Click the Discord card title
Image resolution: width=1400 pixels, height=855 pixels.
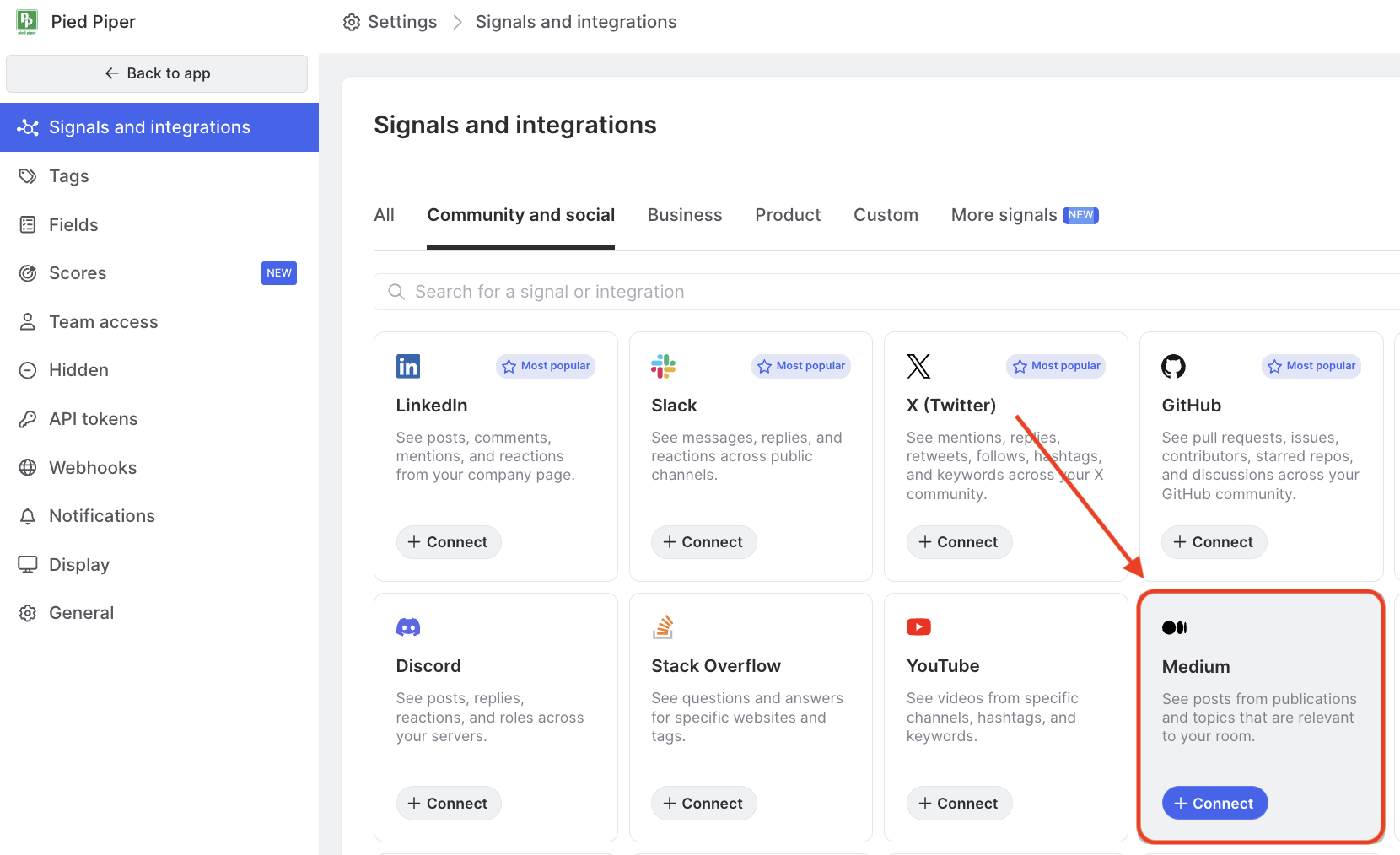click(428, 666)
